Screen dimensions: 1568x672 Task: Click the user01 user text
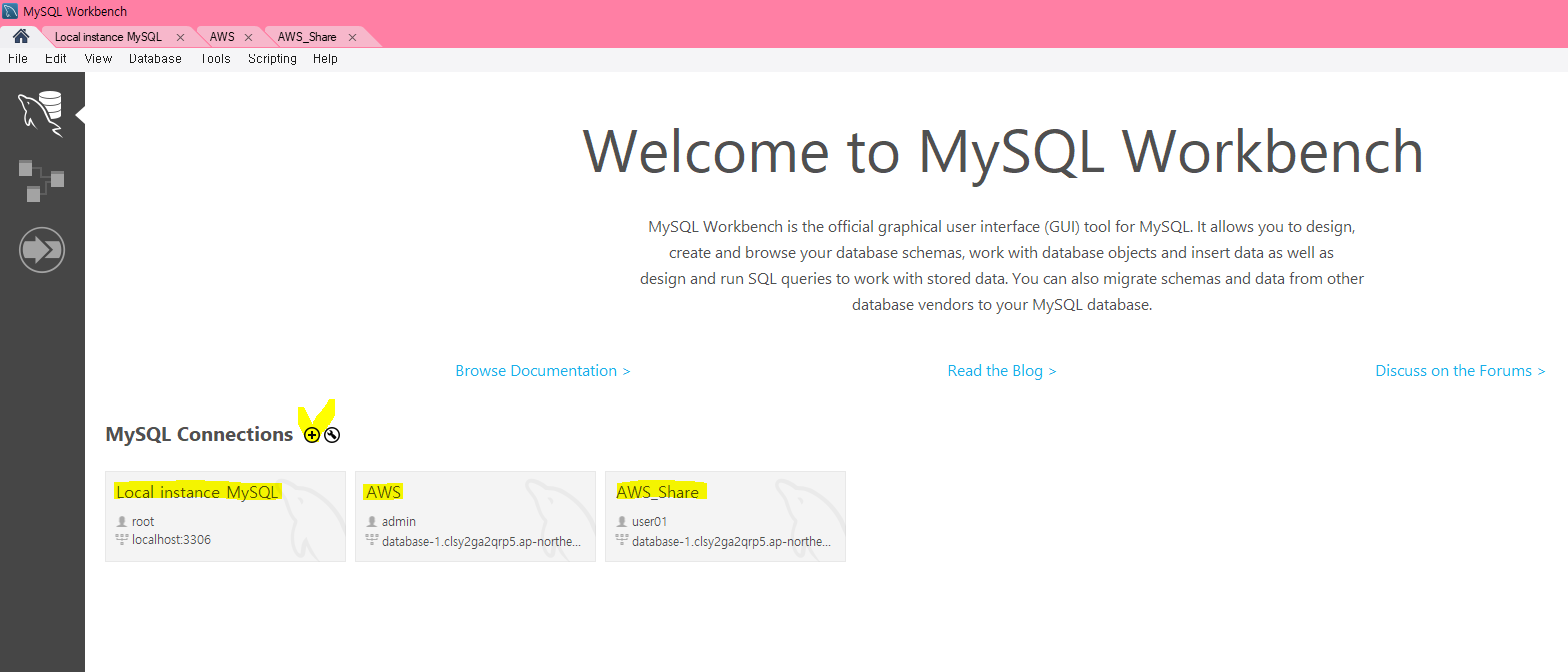pos(650,522)
